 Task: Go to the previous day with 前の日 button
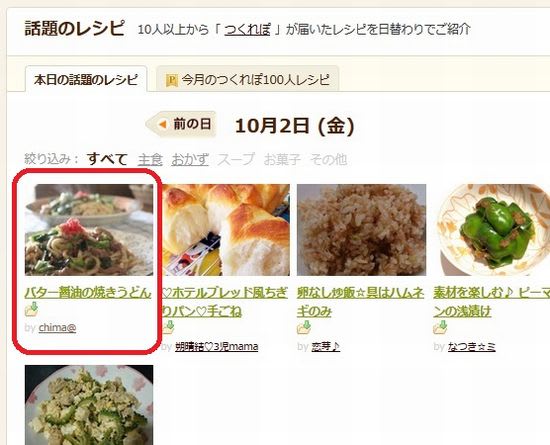click(x=181, y=124)
